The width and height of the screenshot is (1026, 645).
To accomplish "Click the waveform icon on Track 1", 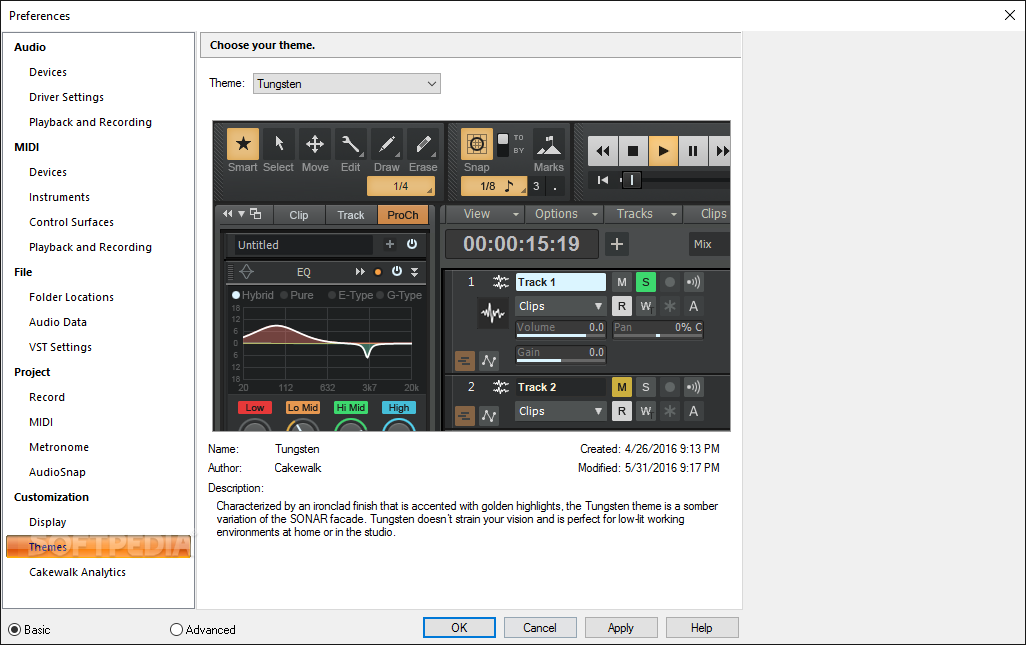I will (493, 313).
